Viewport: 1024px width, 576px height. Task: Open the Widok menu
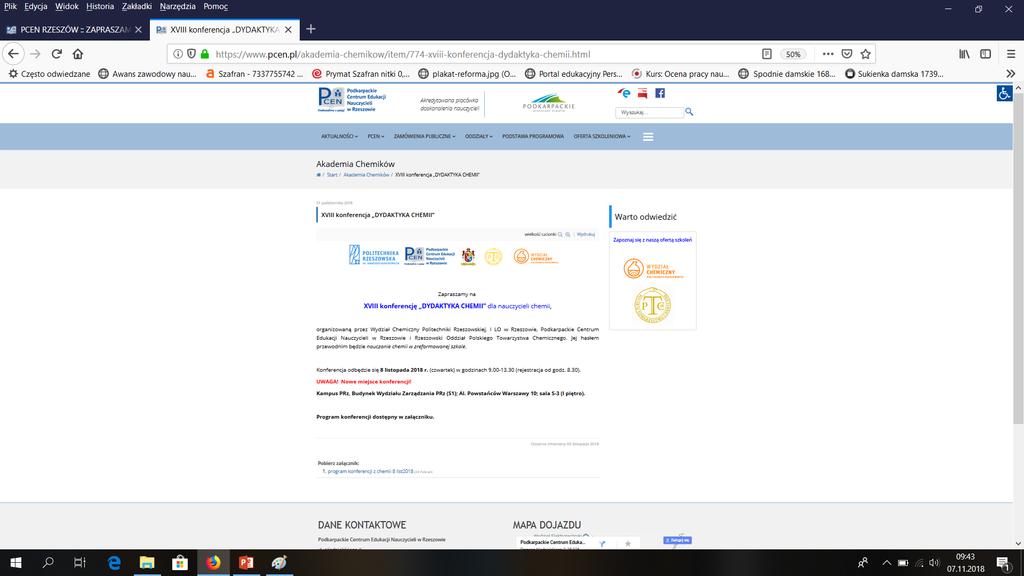point(67,7)
